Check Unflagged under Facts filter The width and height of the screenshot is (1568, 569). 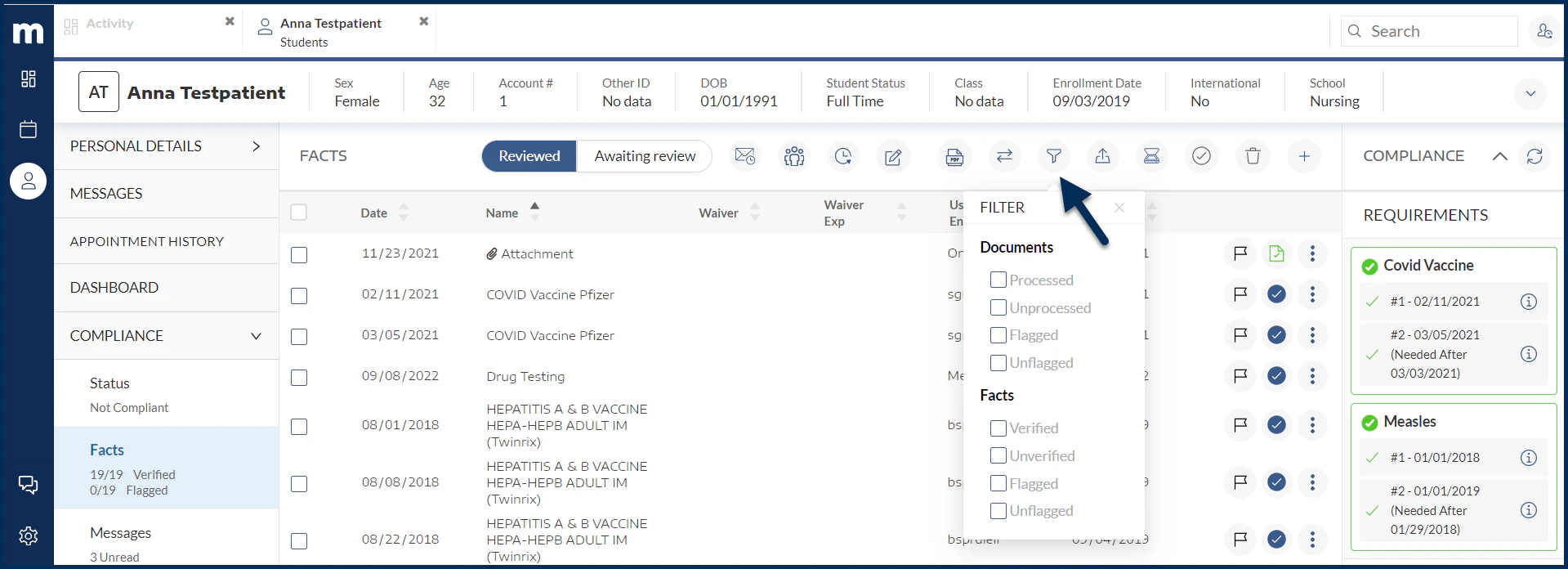coord(998,511)
